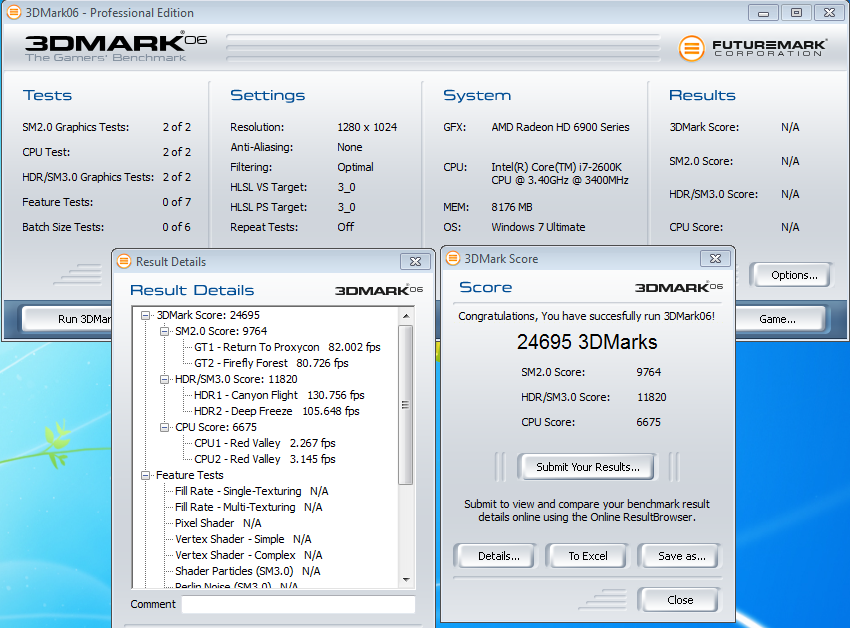Click the Game button in main window
This screenshot has height=628, width=850.
[780, 319]
